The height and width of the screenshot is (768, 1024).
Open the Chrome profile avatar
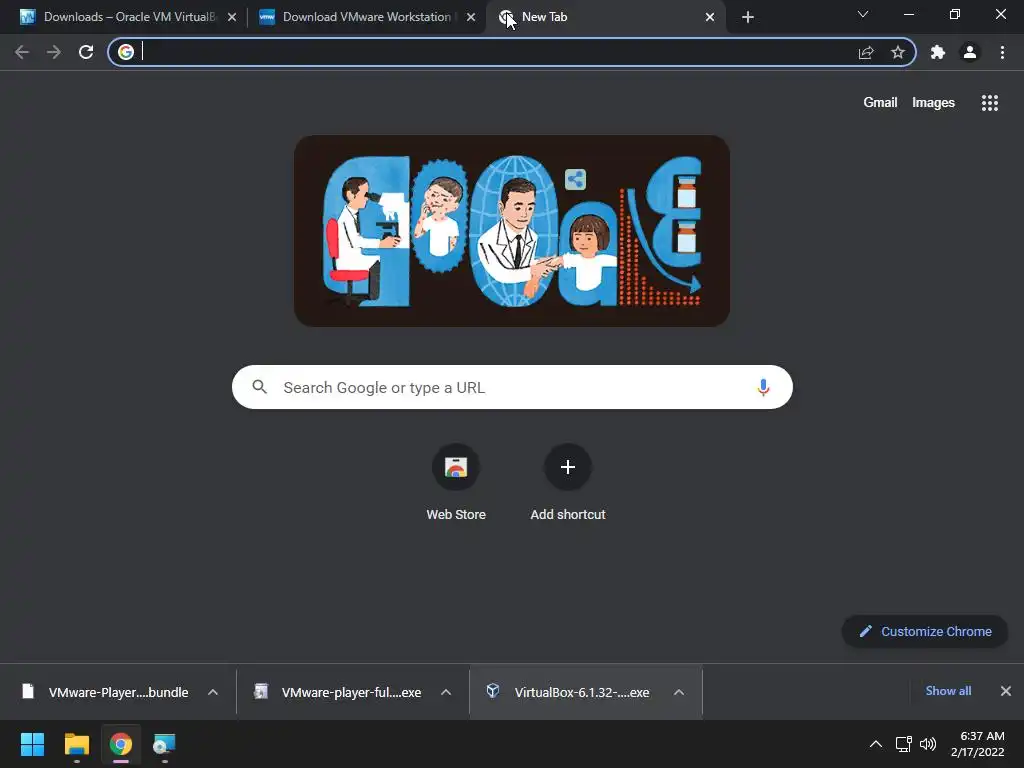(970, 52)
